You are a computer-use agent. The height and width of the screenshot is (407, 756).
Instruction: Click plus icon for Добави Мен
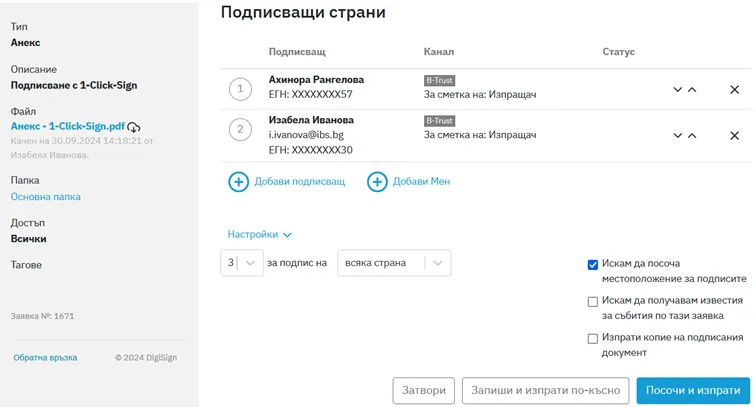click(377, 182)
